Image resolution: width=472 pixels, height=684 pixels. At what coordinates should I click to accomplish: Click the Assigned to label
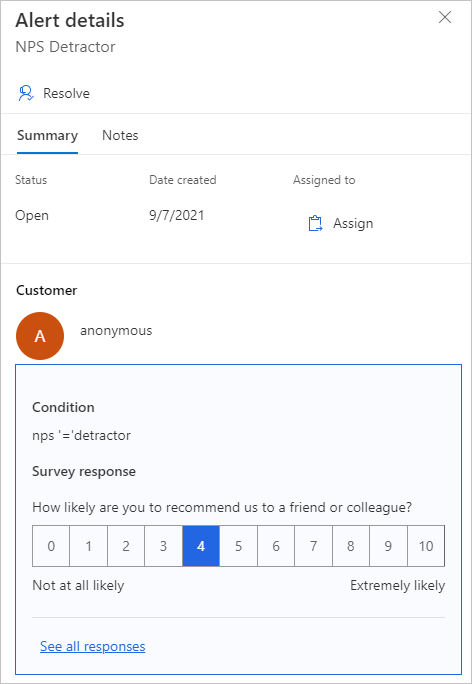324,180
